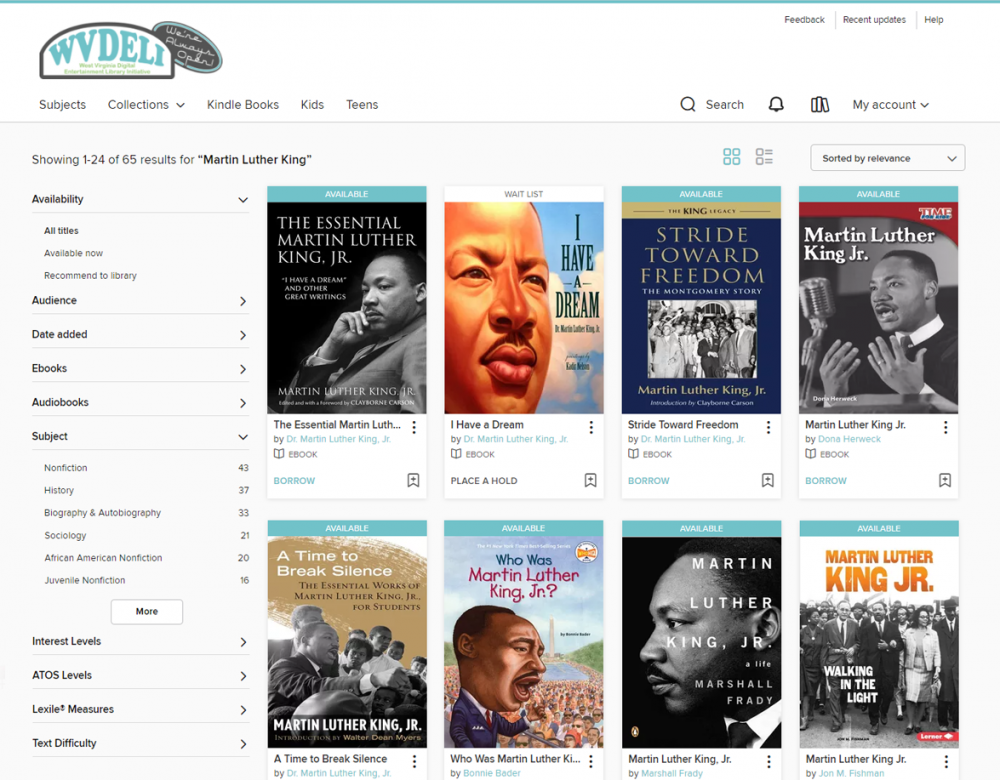Open the Help link
Screen dimensions: 1000x780
[x=934, y=20]
